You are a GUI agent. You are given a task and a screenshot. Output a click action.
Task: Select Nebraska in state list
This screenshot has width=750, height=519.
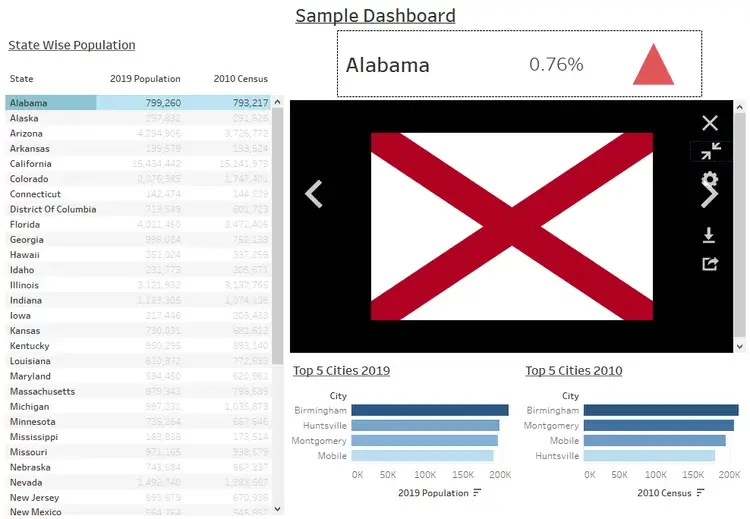point(30,467)
